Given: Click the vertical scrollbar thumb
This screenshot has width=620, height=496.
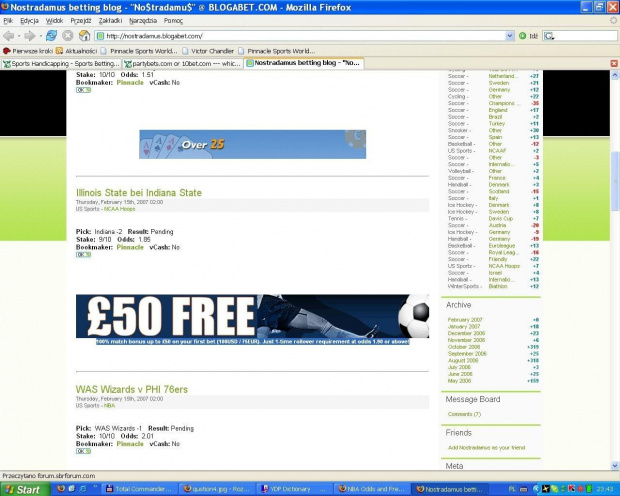Looking at the screenshot, I should click(615, 182).
